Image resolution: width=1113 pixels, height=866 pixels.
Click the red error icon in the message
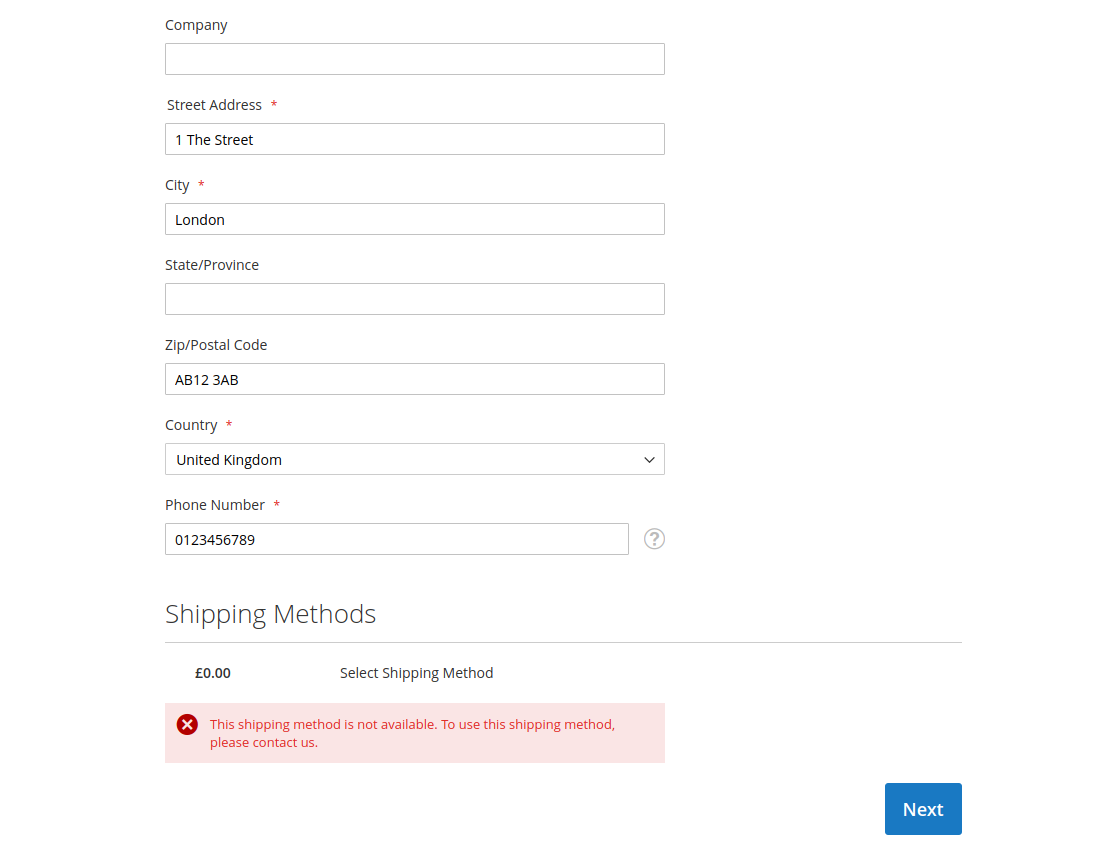coord(187,724)
